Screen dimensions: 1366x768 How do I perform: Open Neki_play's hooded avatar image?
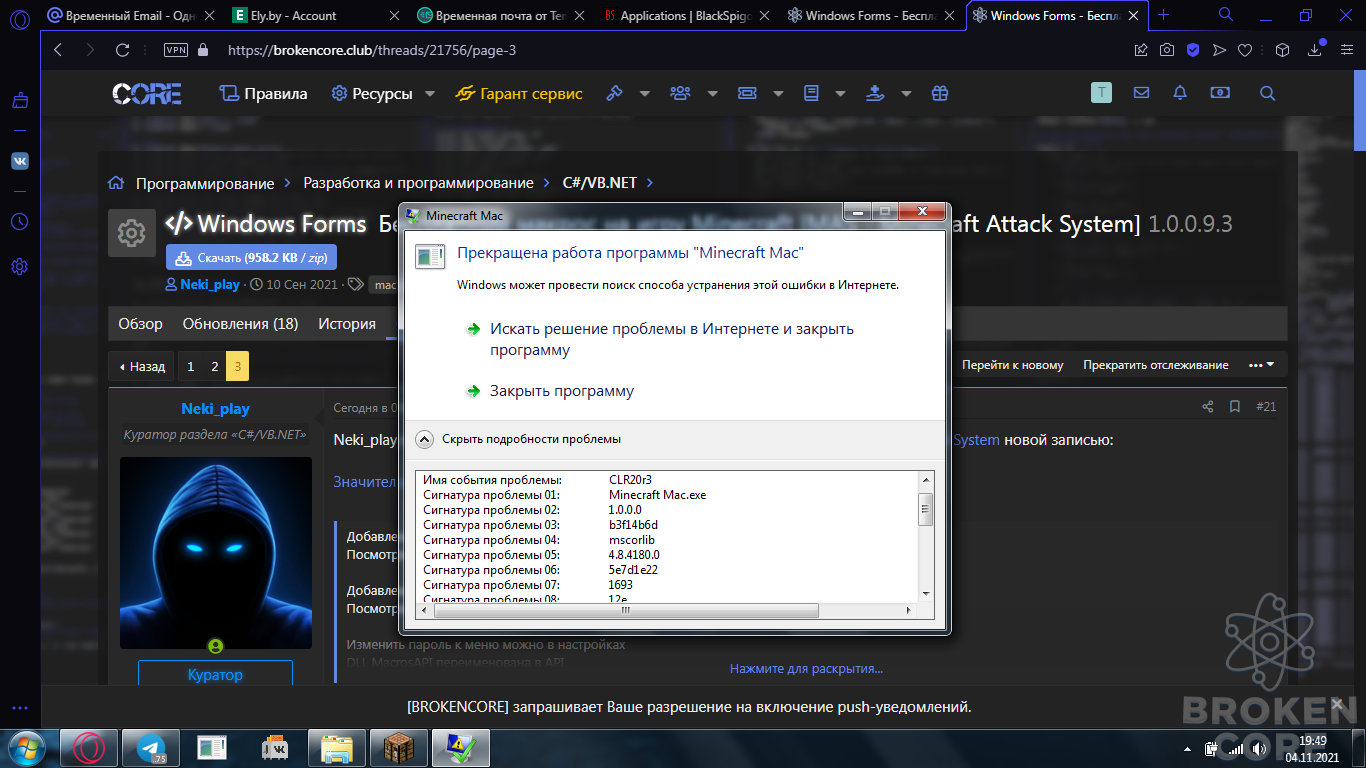click(x=215, y=553)
